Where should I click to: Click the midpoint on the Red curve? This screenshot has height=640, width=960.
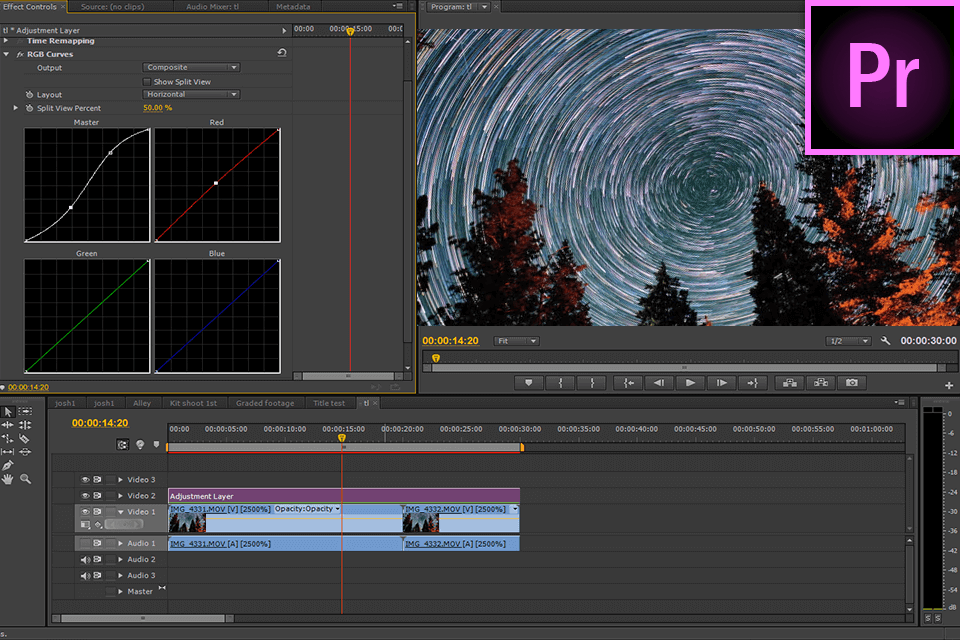pyautogui.click(x=216, y=183)
